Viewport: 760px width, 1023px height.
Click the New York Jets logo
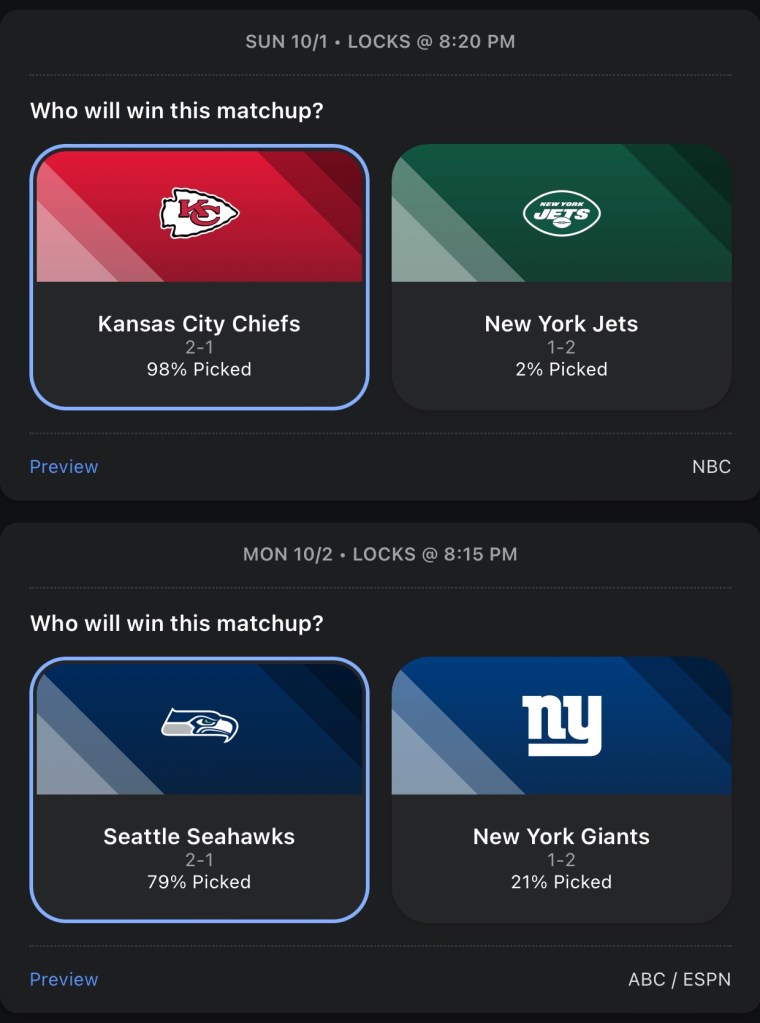tap(561, 212)
